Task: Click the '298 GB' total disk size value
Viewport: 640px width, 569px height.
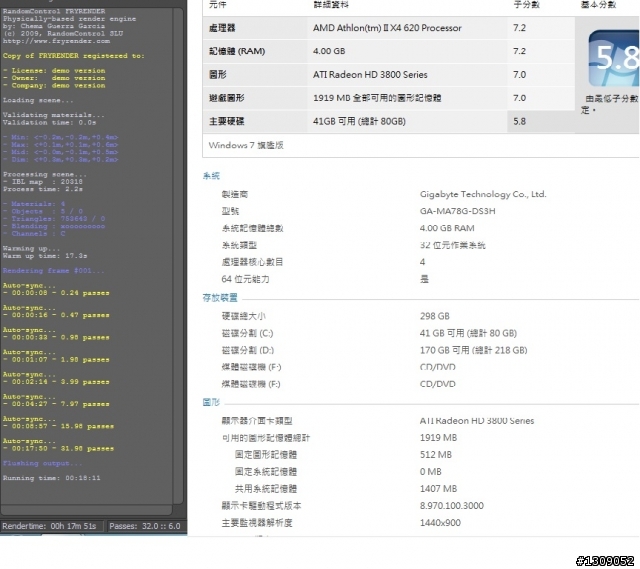Action: 435,316
